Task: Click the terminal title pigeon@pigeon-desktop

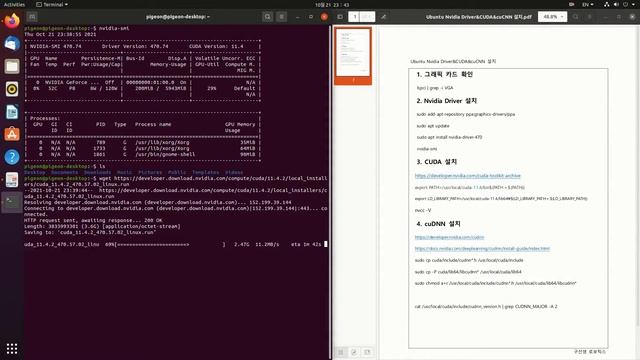Action: click(x=177, y=17)
